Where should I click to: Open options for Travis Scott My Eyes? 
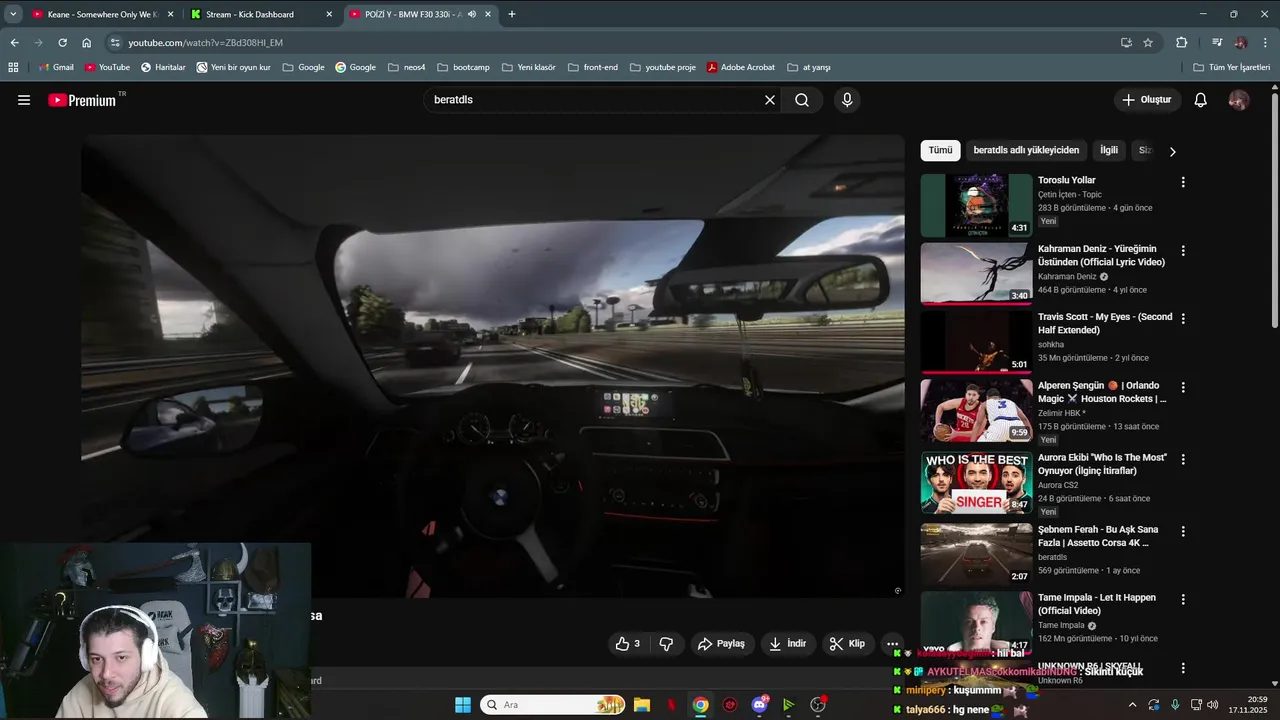(x=1183, y=318)
